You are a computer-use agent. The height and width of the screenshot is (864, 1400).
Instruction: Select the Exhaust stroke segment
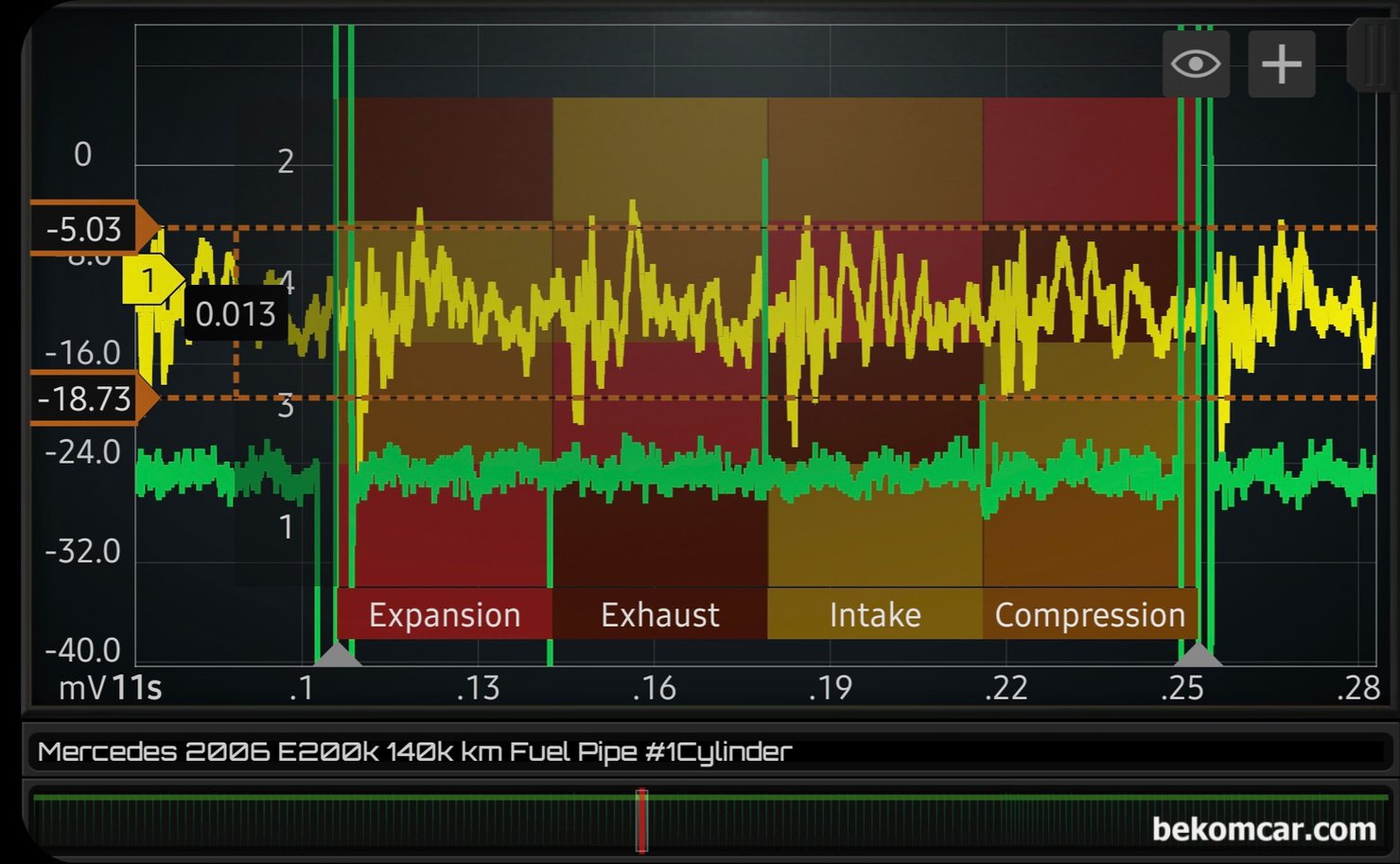coord(659,615)
